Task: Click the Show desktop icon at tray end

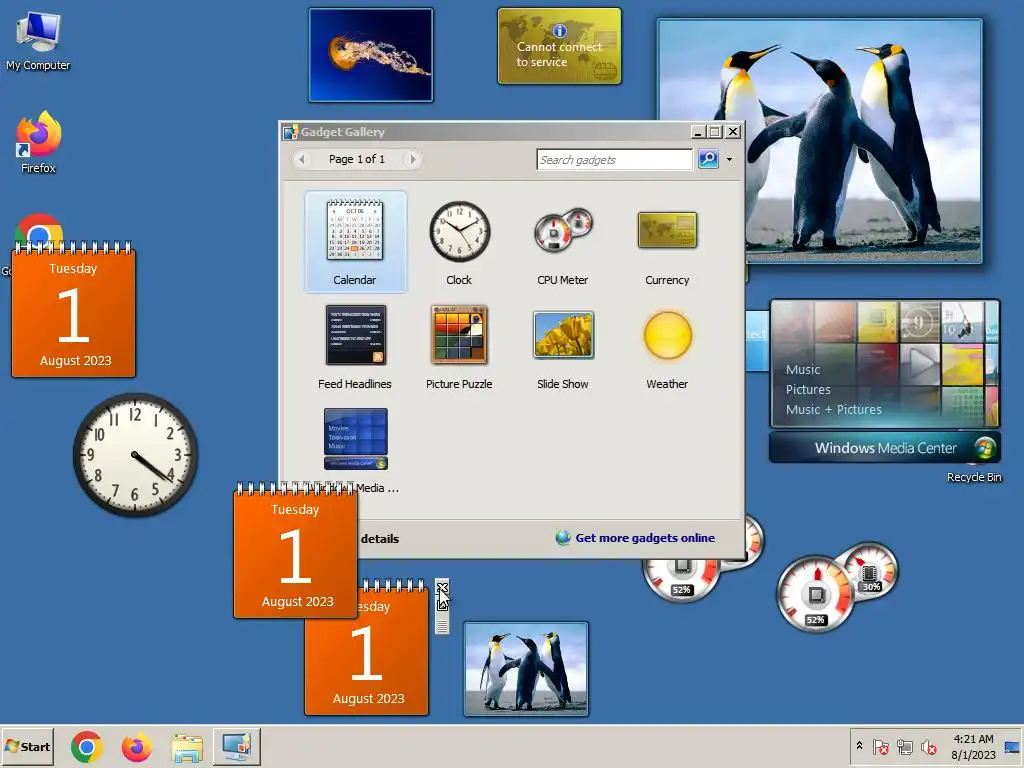Action: coord(1012,747)
